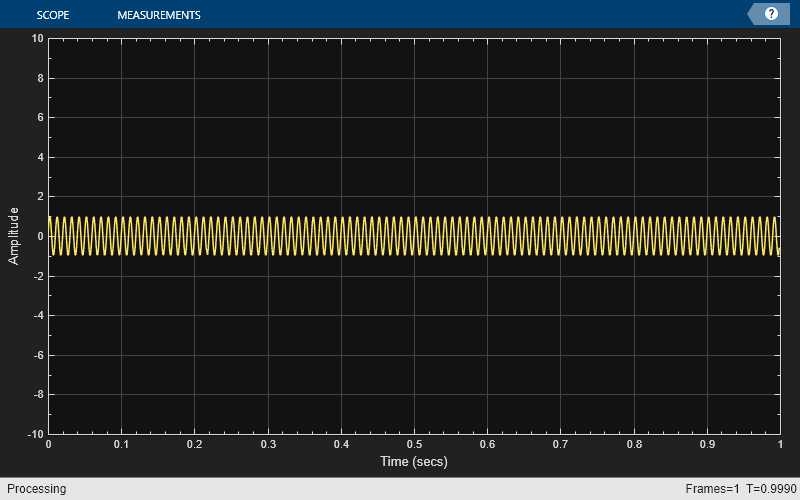The width and height of the screenshot is (800, 500).
Task: Click the 10 tick label on amplitude axis
Action: pos(37,38)
